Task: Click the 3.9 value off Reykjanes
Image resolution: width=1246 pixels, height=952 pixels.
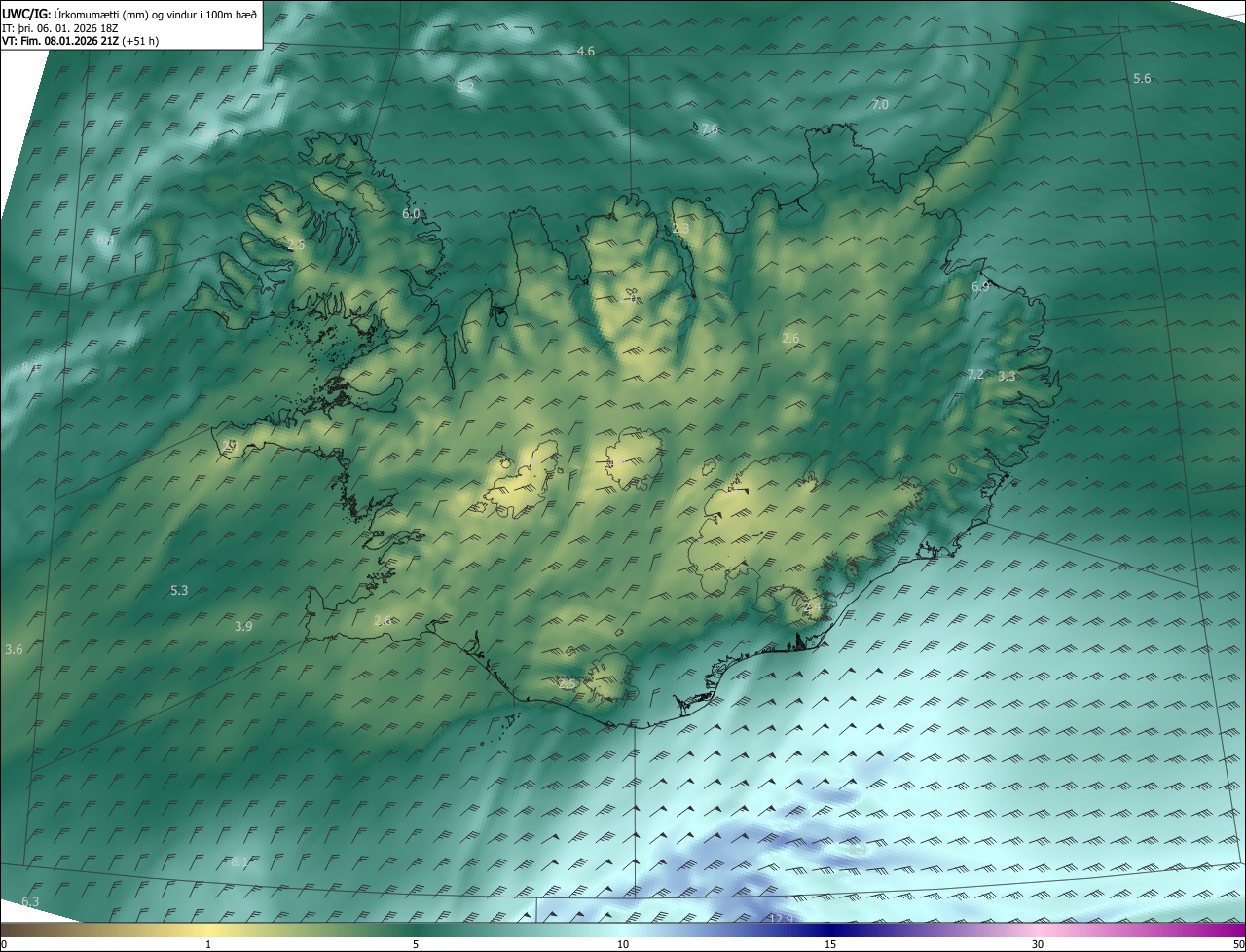Action: tap(243, 627)
